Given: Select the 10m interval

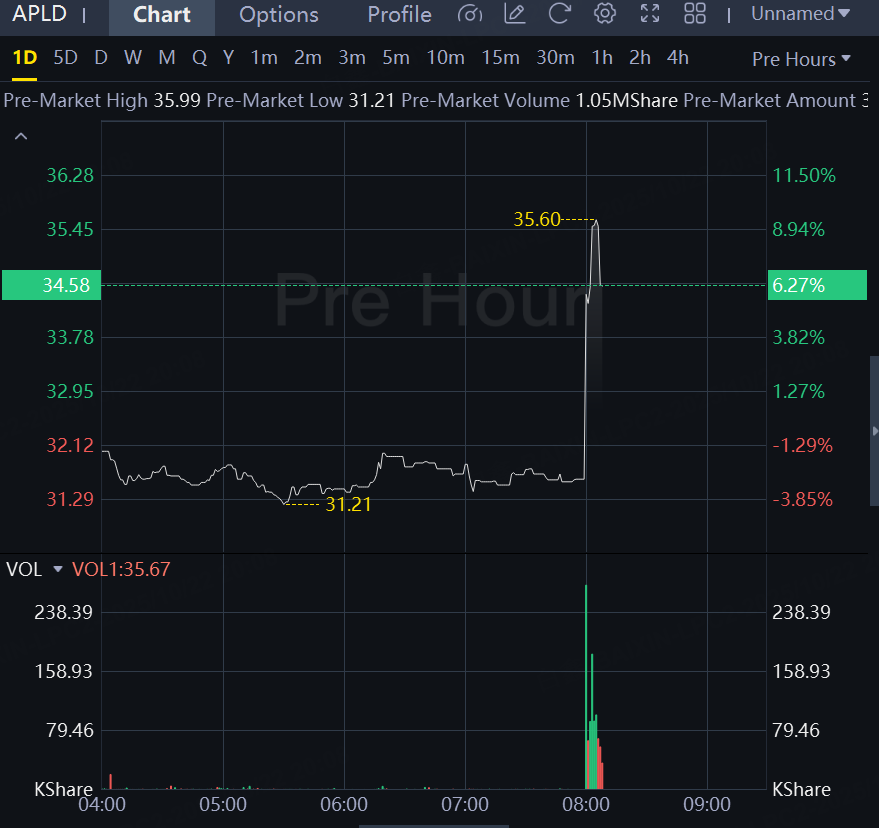Looking at the screenshot, I should tap(446, 58).
